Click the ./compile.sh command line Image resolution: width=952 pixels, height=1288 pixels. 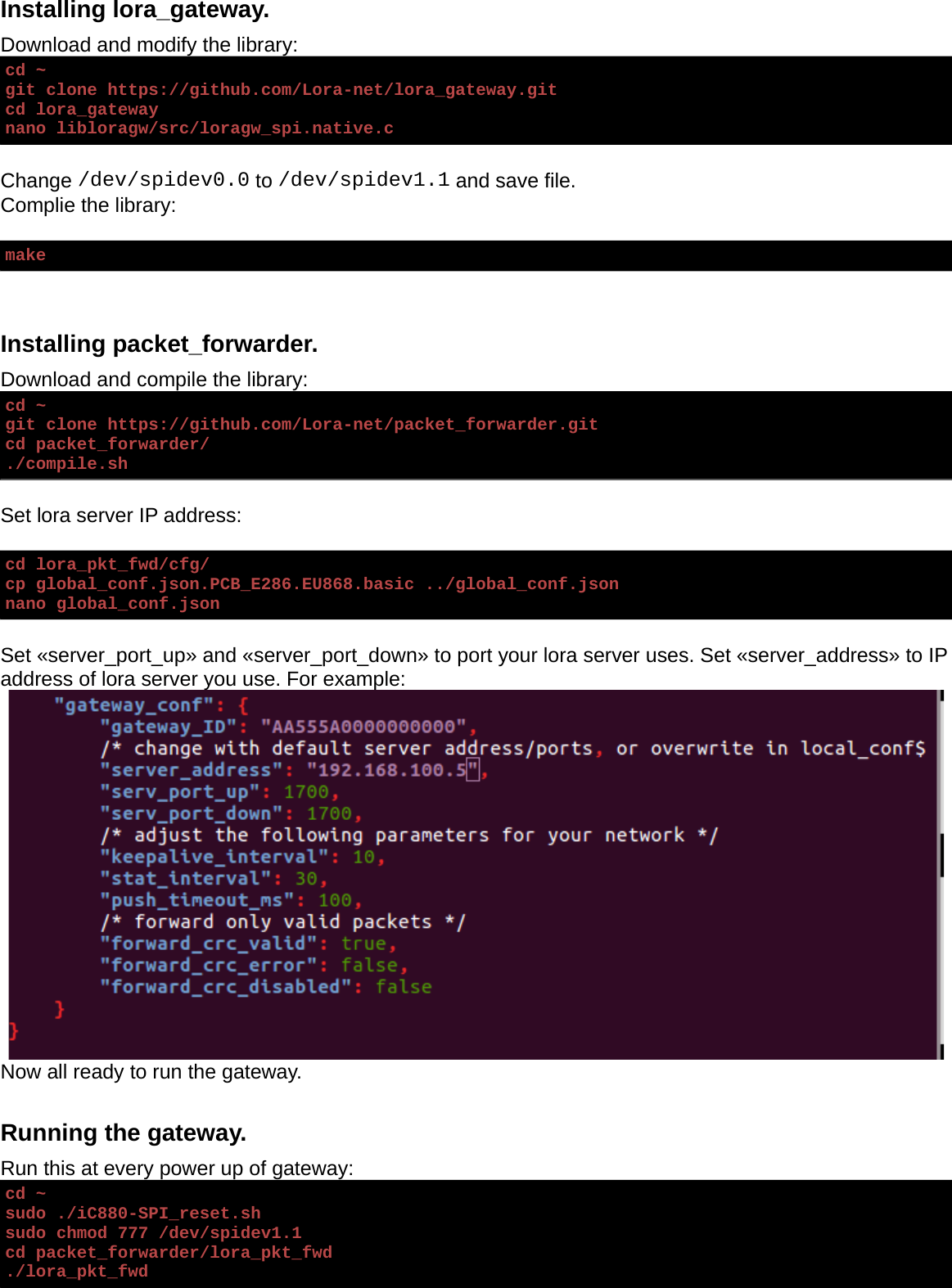(x=66, y=464)
